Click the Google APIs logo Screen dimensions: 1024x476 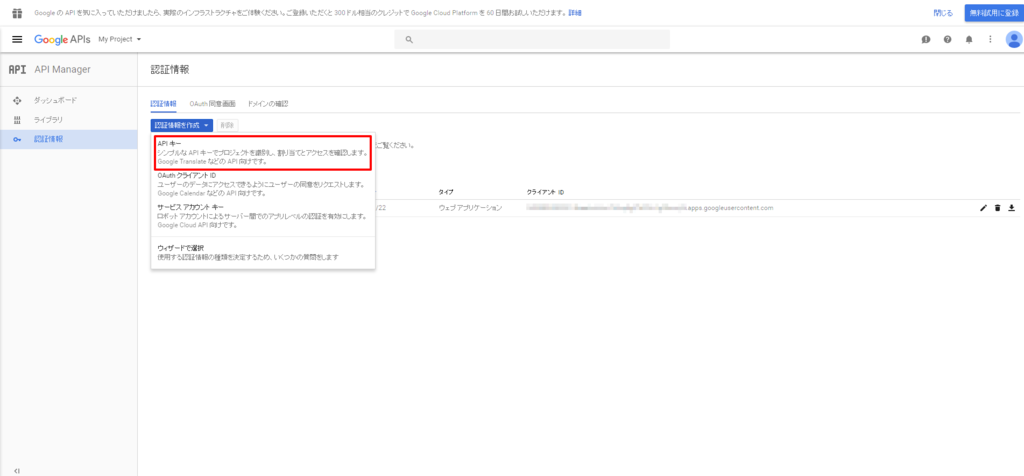[62, 39]
